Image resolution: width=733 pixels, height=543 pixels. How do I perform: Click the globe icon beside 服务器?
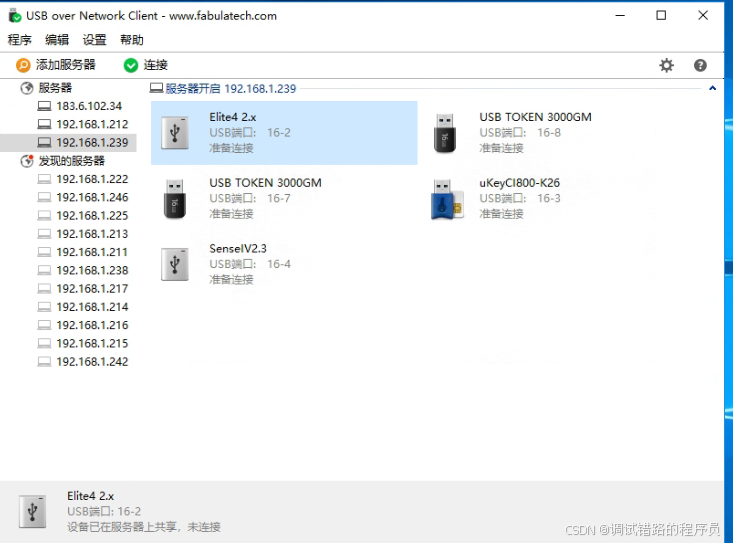tap(27, 88)
